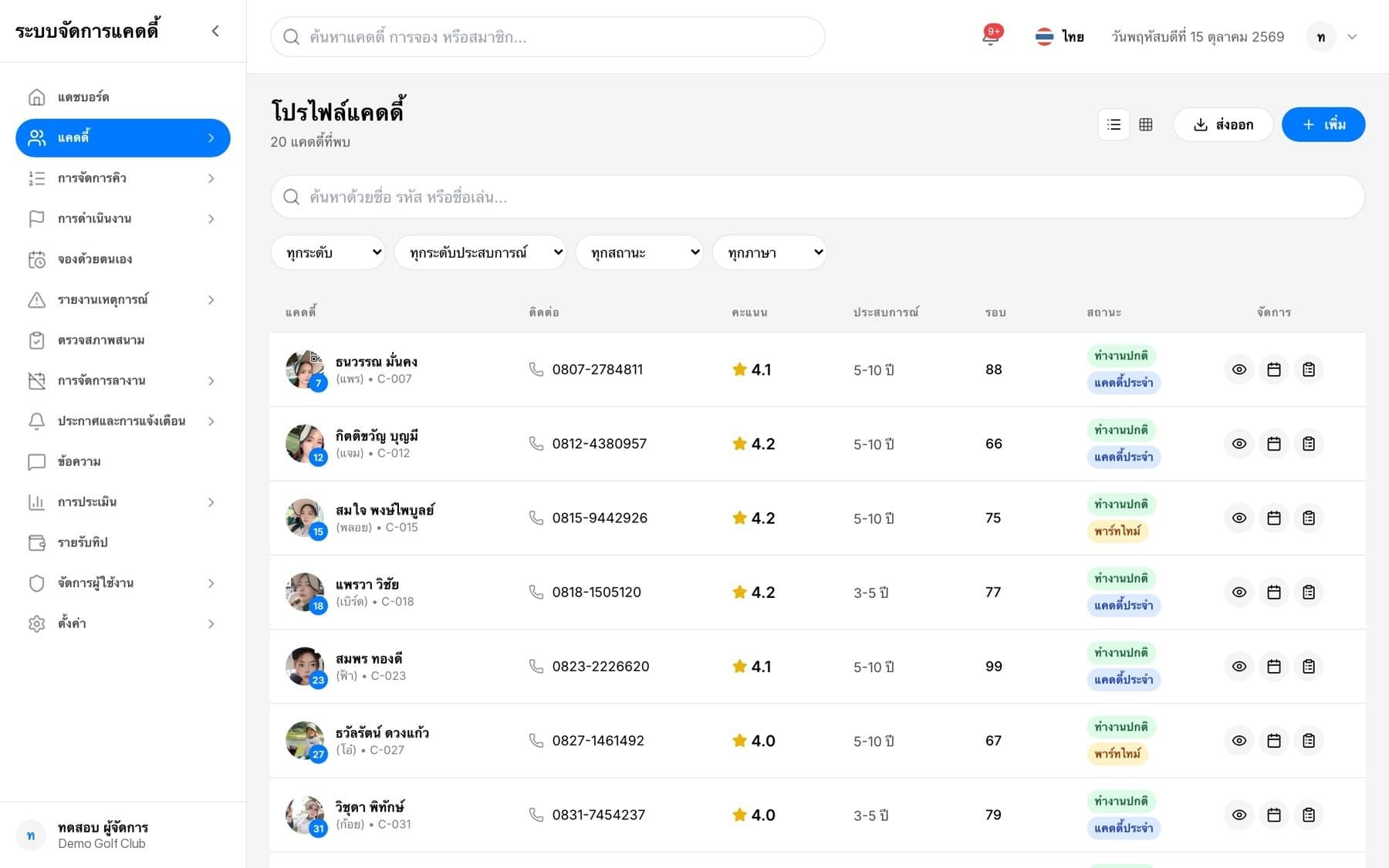This screenshot has width=1389, height=868.
Task: Open ทดสอบ ผู้จัดการ profile at sidebar bottom
Action: click(123, 835)
